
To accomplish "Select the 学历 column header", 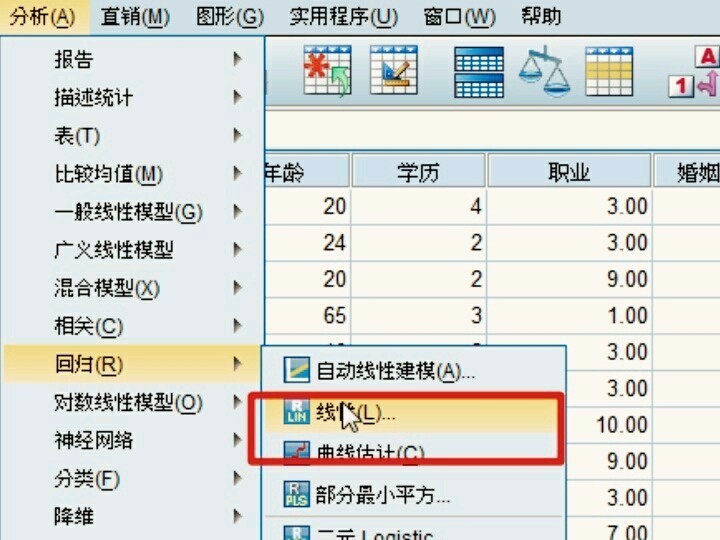I will pyautogui.click(x=418, y=171).
